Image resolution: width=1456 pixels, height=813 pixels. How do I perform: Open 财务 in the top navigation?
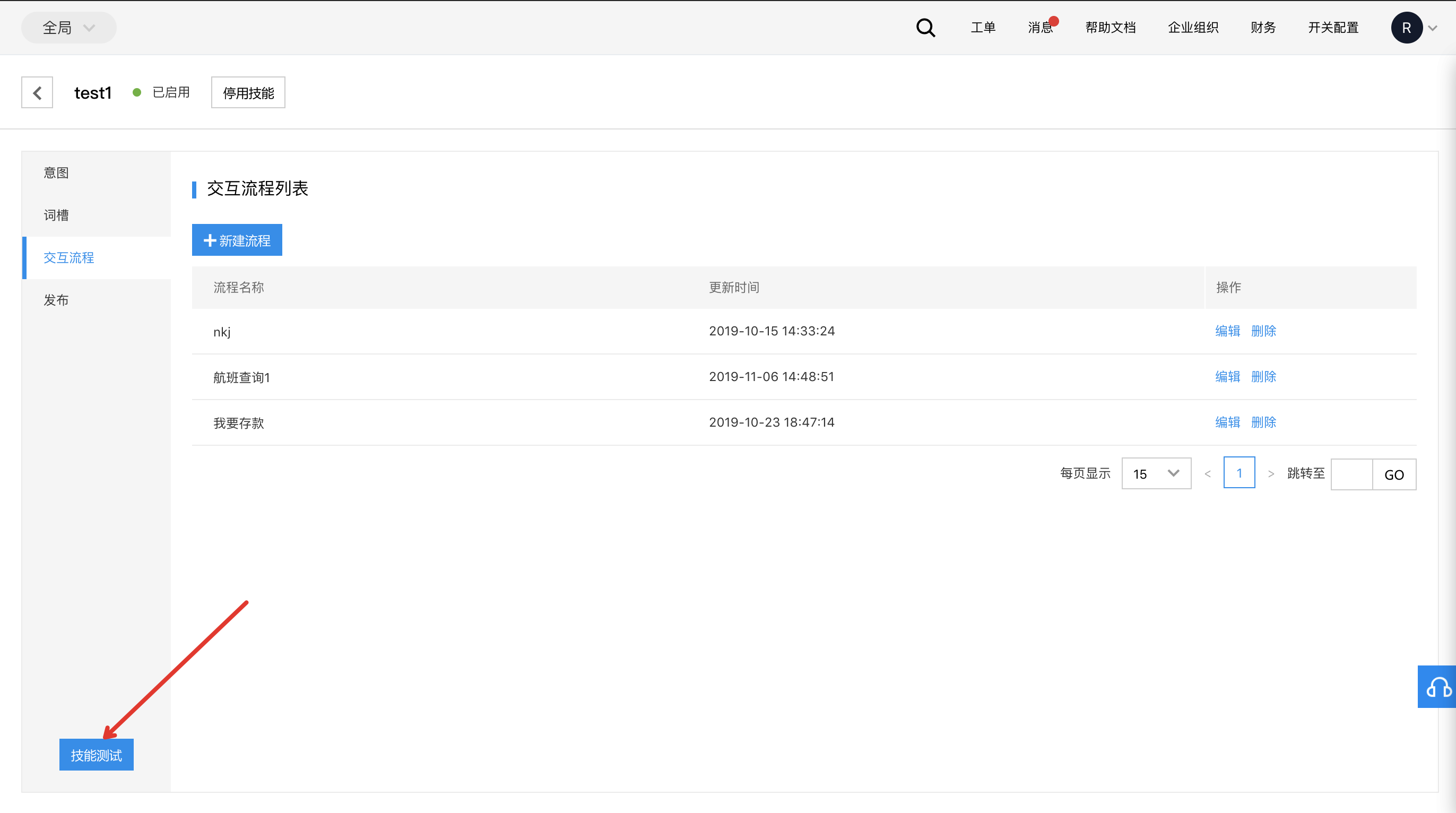coord(1263,28)
